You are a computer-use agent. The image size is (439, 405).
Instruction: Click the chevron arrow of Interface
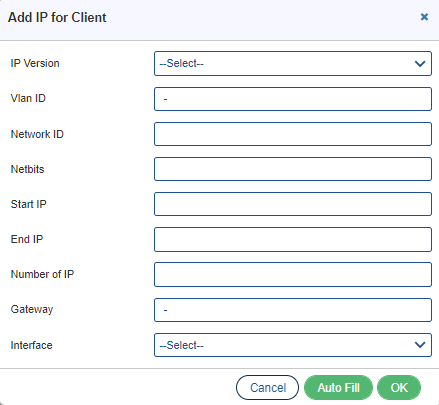pos(420,345)
